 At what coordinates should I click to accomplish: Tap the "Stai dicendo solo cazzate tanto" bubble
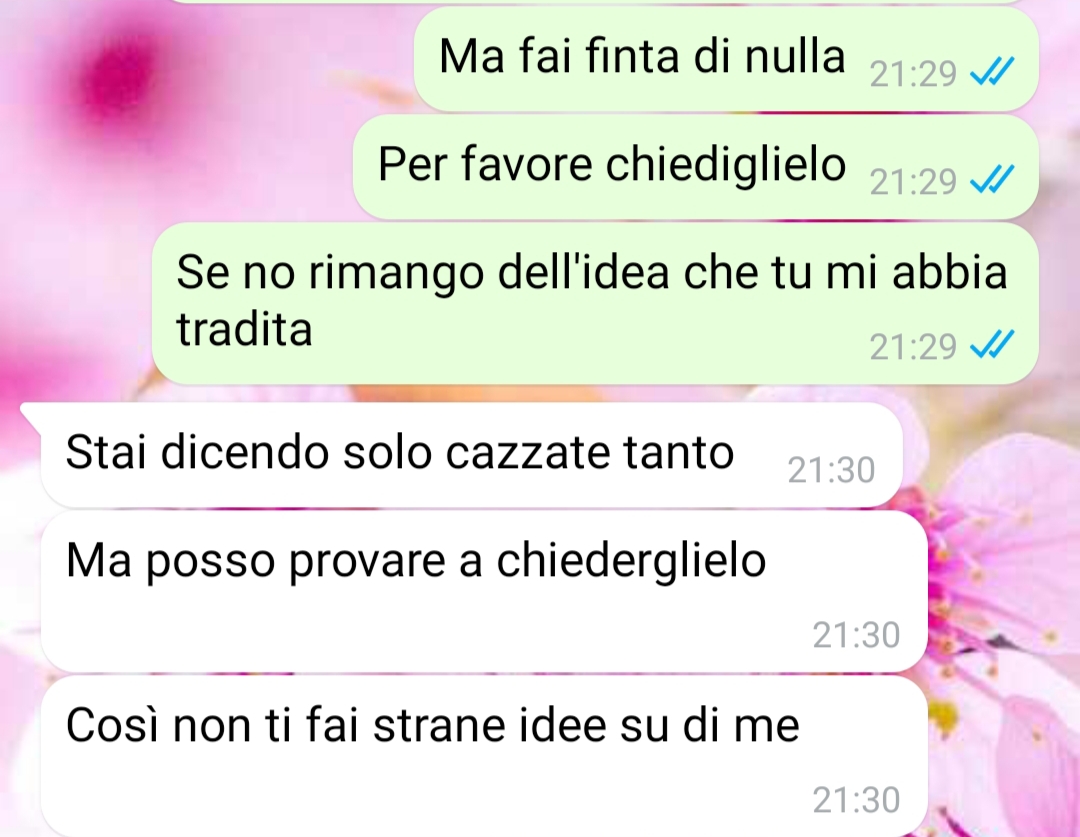tap(471, 454)
